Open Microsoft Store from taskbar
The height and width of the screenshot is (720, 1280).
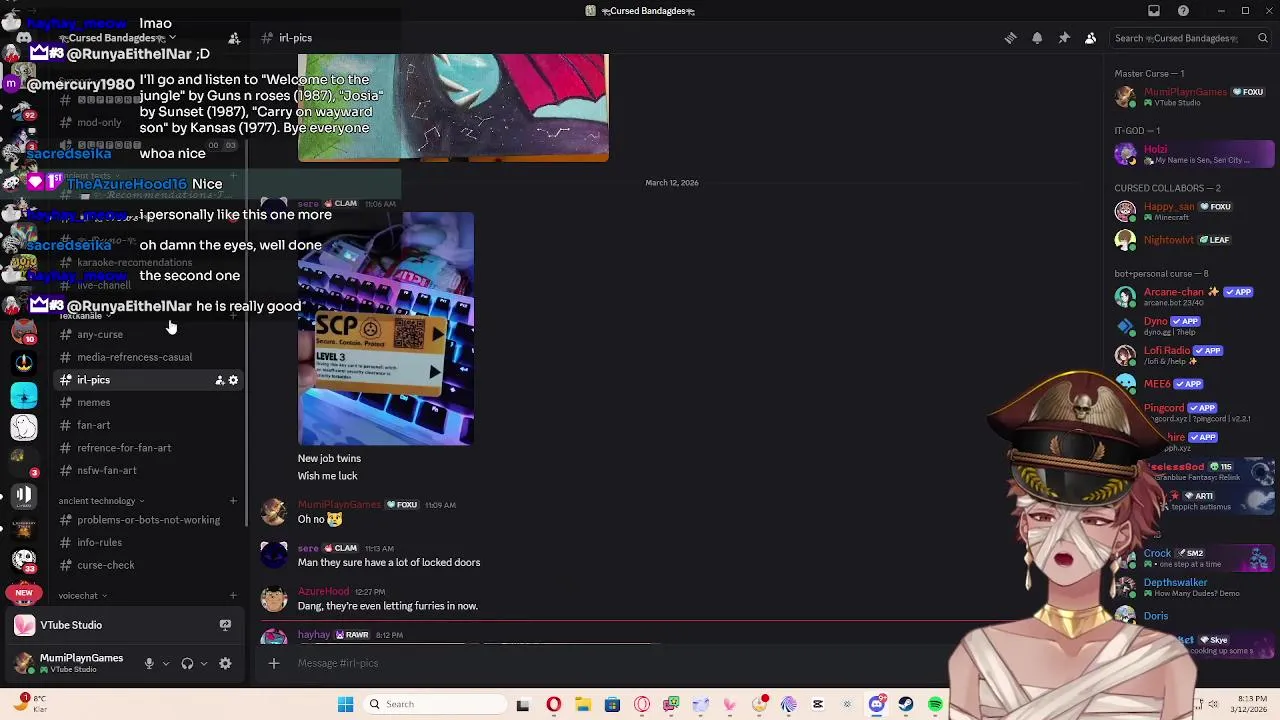point(612,704)
